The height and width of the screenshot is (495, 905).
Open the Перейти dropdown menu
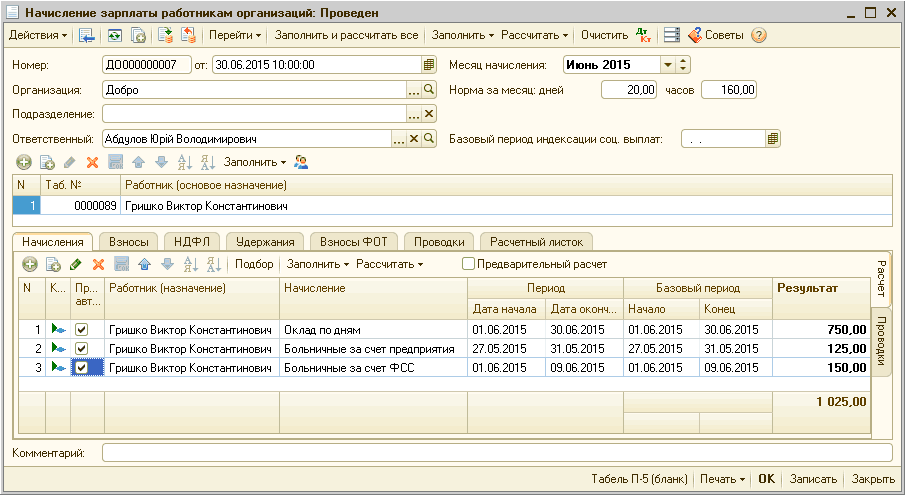pyautogui.click(x=235, y=35)
